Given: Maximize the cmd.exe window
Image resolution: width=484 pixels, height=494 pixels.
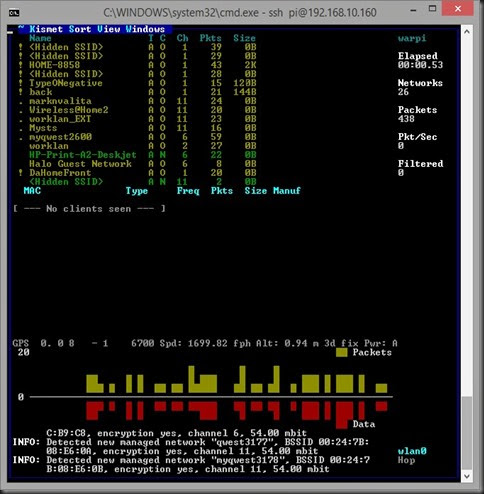Looking at the screenshot, I should pos(432,9).
